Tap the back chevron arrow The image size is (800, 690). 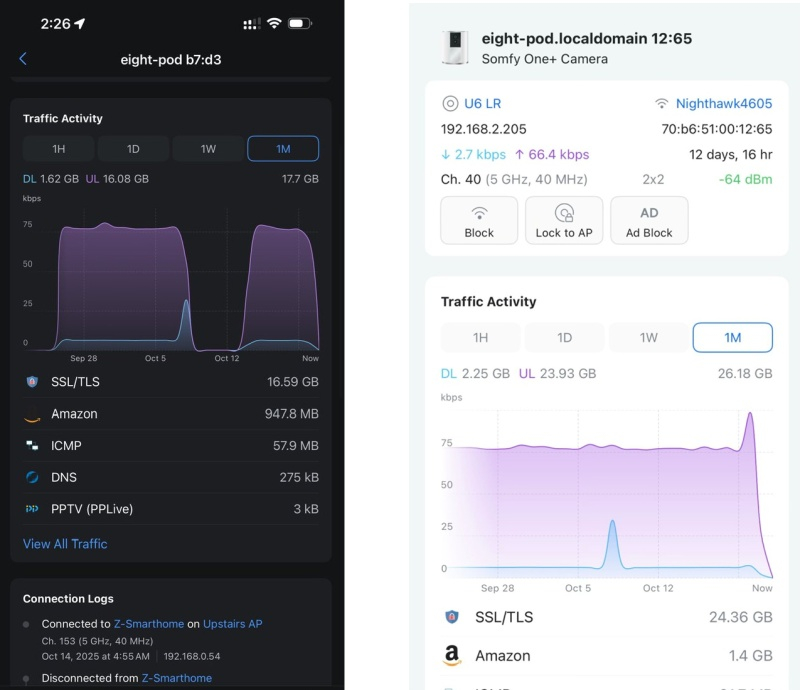[23, 59]
